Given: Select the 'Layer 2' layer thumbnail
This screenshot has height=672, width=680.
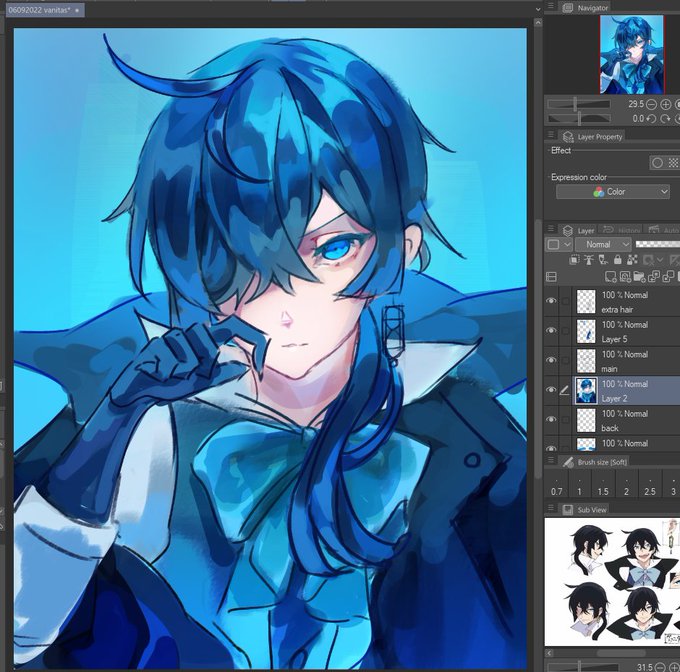Looking at the screenshot, I should tap(586, 390).
